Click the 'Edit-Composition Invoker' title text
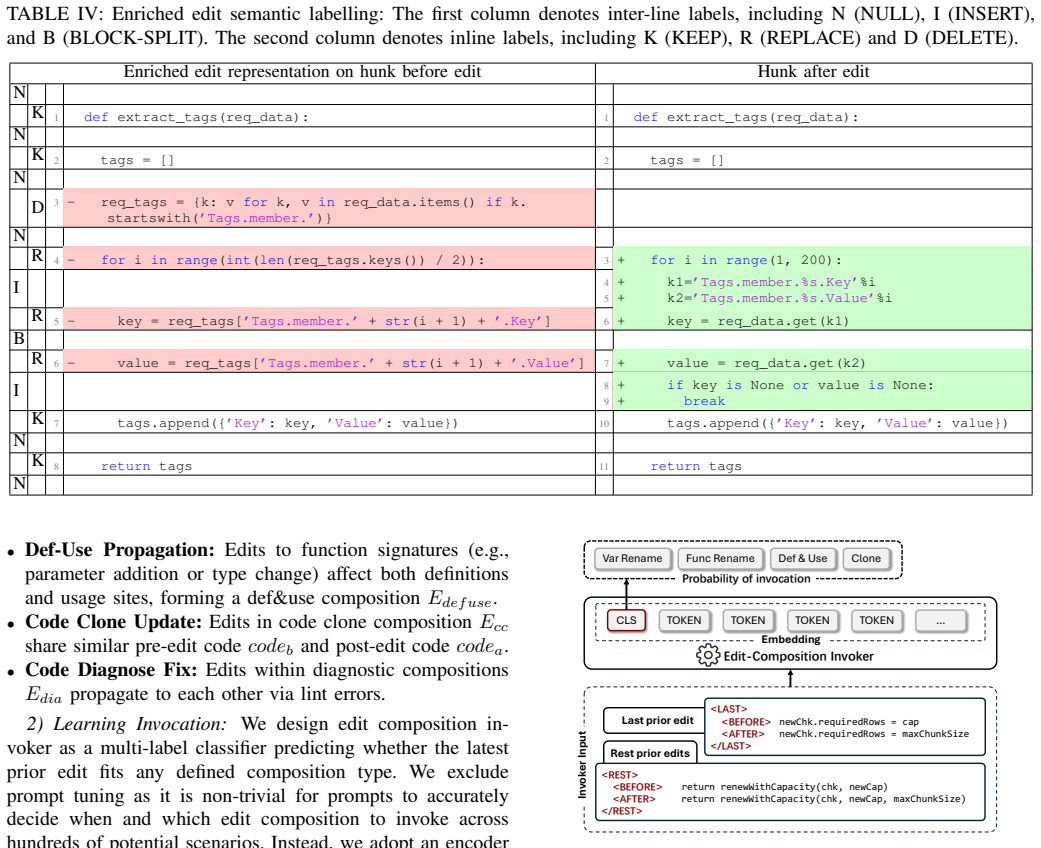Image resolution: width=1041 pixels, height=848 pixels. pyautogui.click(x=798, y=656)
